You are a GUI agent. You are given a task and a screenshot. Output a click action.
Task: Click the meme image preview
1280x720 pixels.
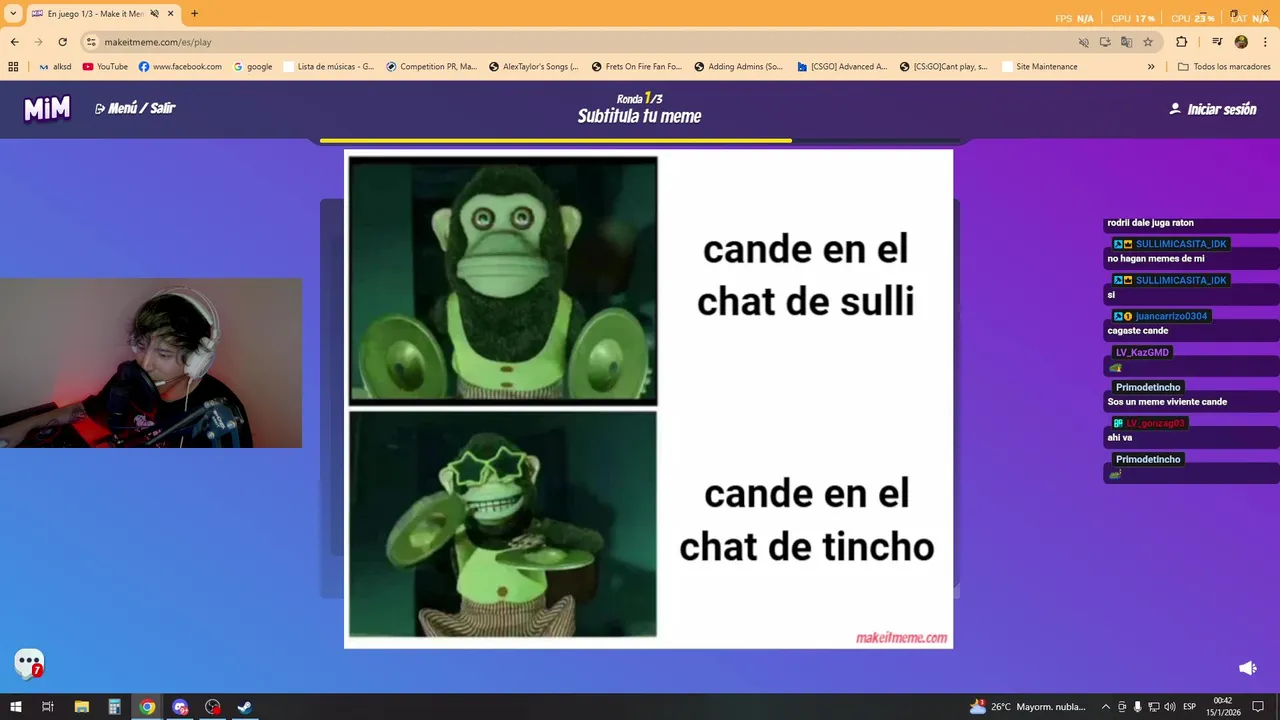point(648,399)
